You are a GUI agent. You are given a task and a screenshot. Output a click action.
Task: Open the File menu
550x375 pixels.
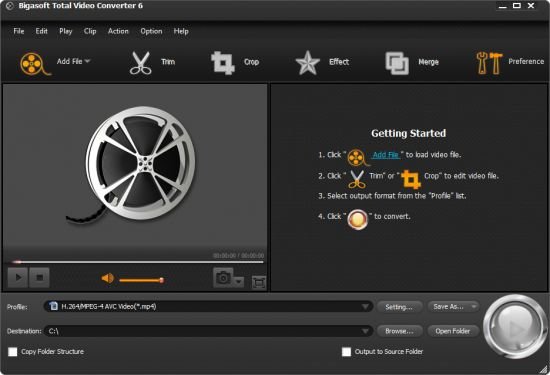(x=19, y=31)
